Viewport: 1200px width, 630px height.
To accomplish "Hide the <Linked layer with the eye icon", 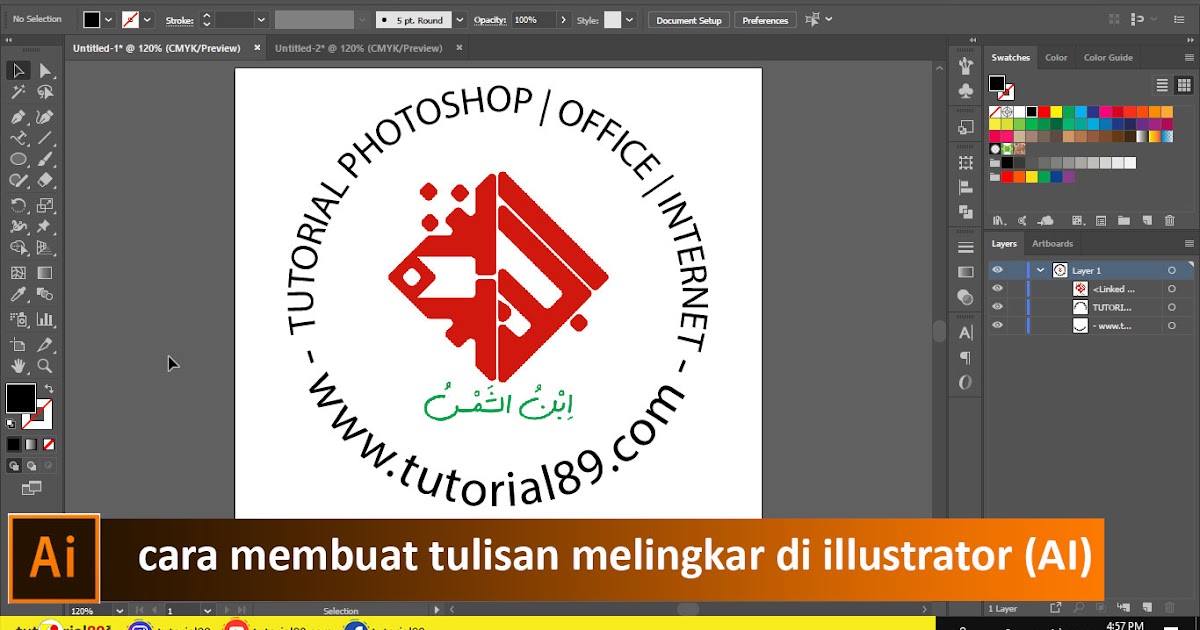I will [997, 288].
